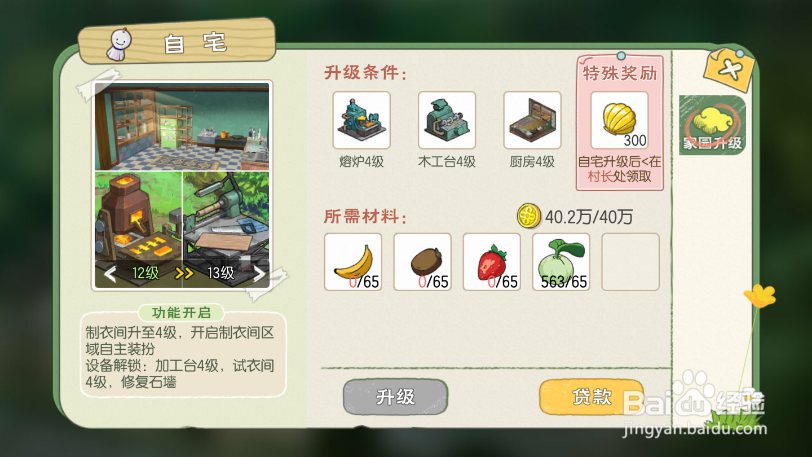Select the kiwi material slot

pyautogui.click(x=423, y=262)
